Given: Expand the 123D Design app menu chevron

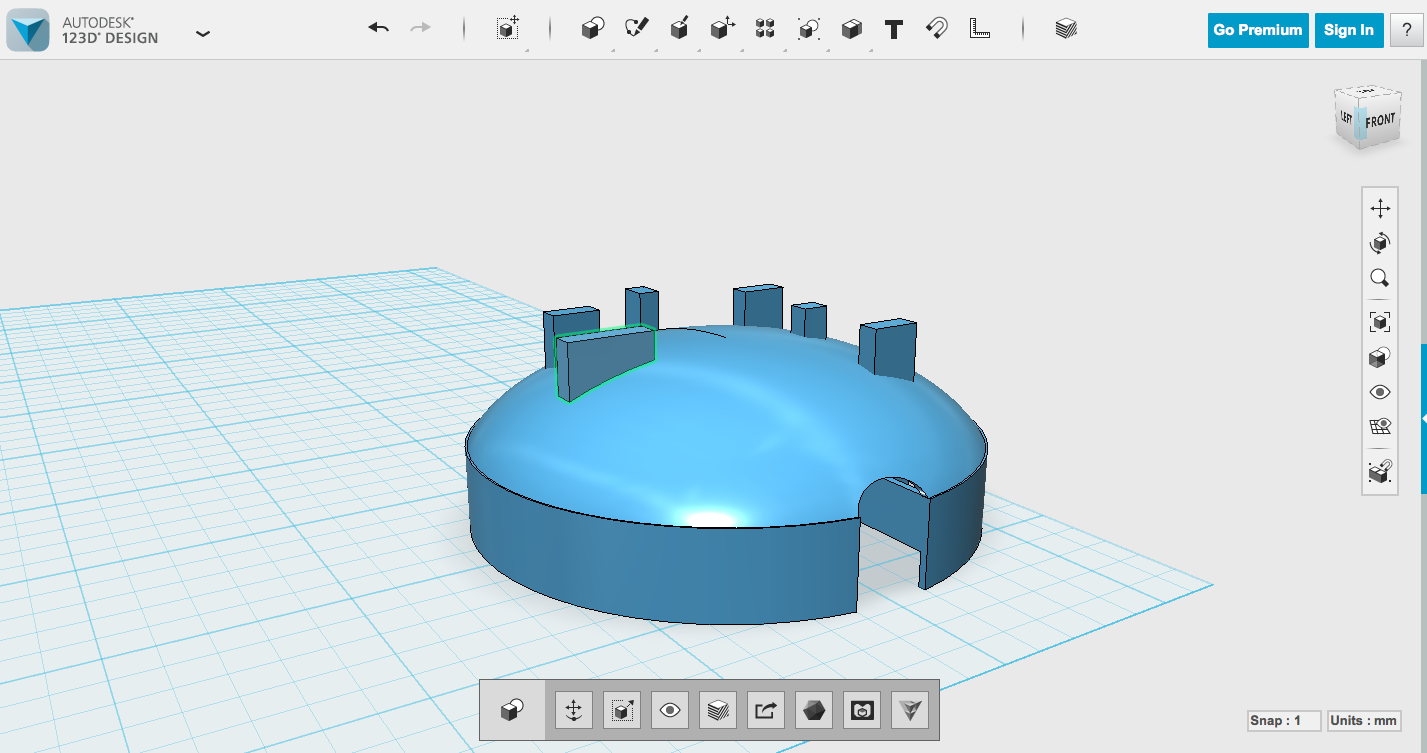Looking at the screenshot, I should 203,33.
